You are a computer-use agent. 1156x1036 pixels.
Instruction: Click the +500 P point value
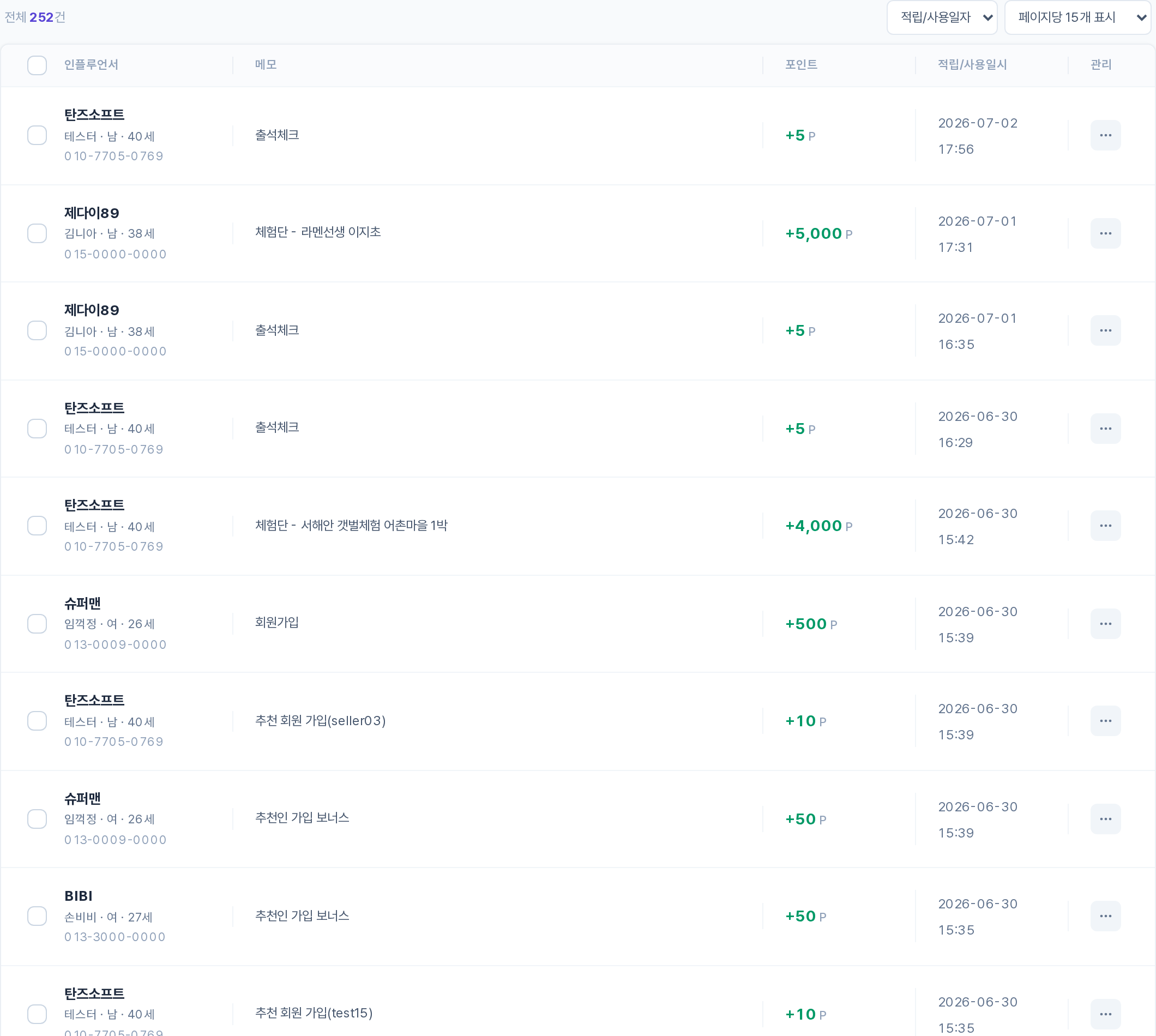(811, 624)
